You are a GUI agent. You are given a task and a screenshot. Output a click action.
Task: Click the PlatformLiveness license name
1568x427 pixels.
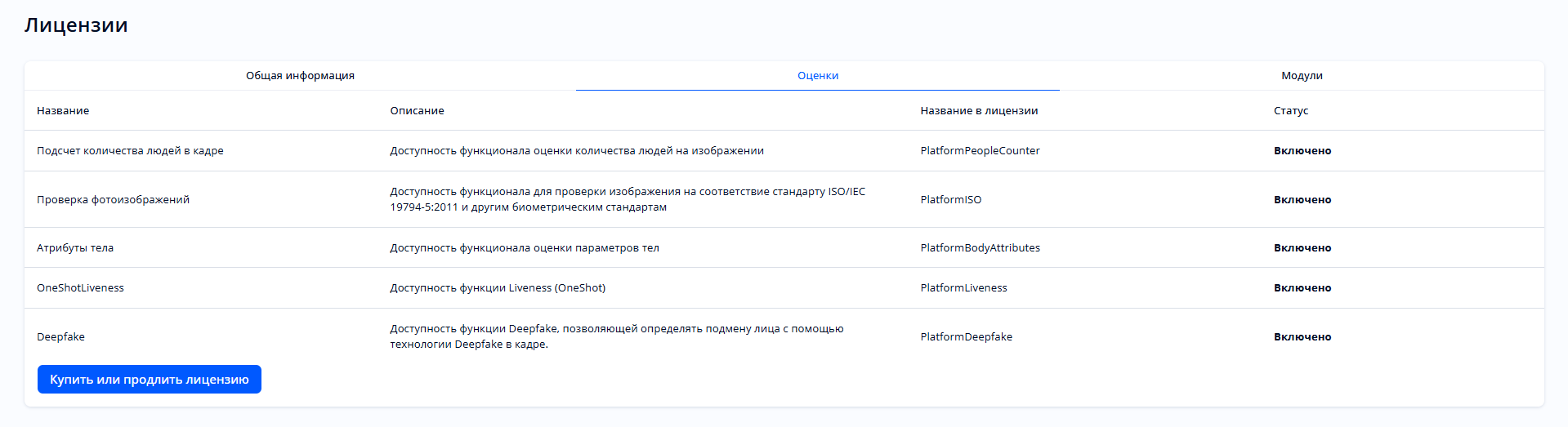point(963,288)
